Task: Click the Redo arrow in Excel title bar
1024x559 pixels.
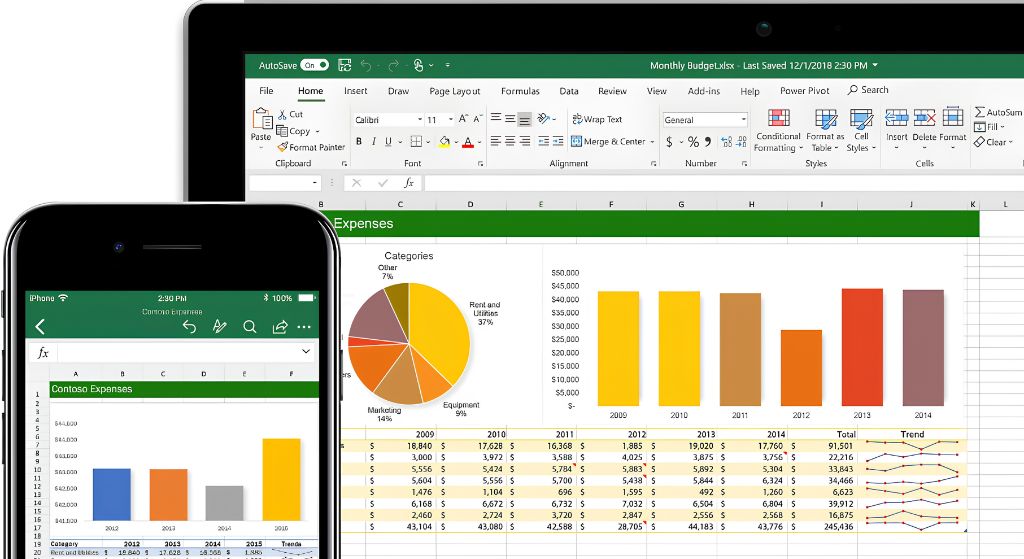Action: (393, 65)
